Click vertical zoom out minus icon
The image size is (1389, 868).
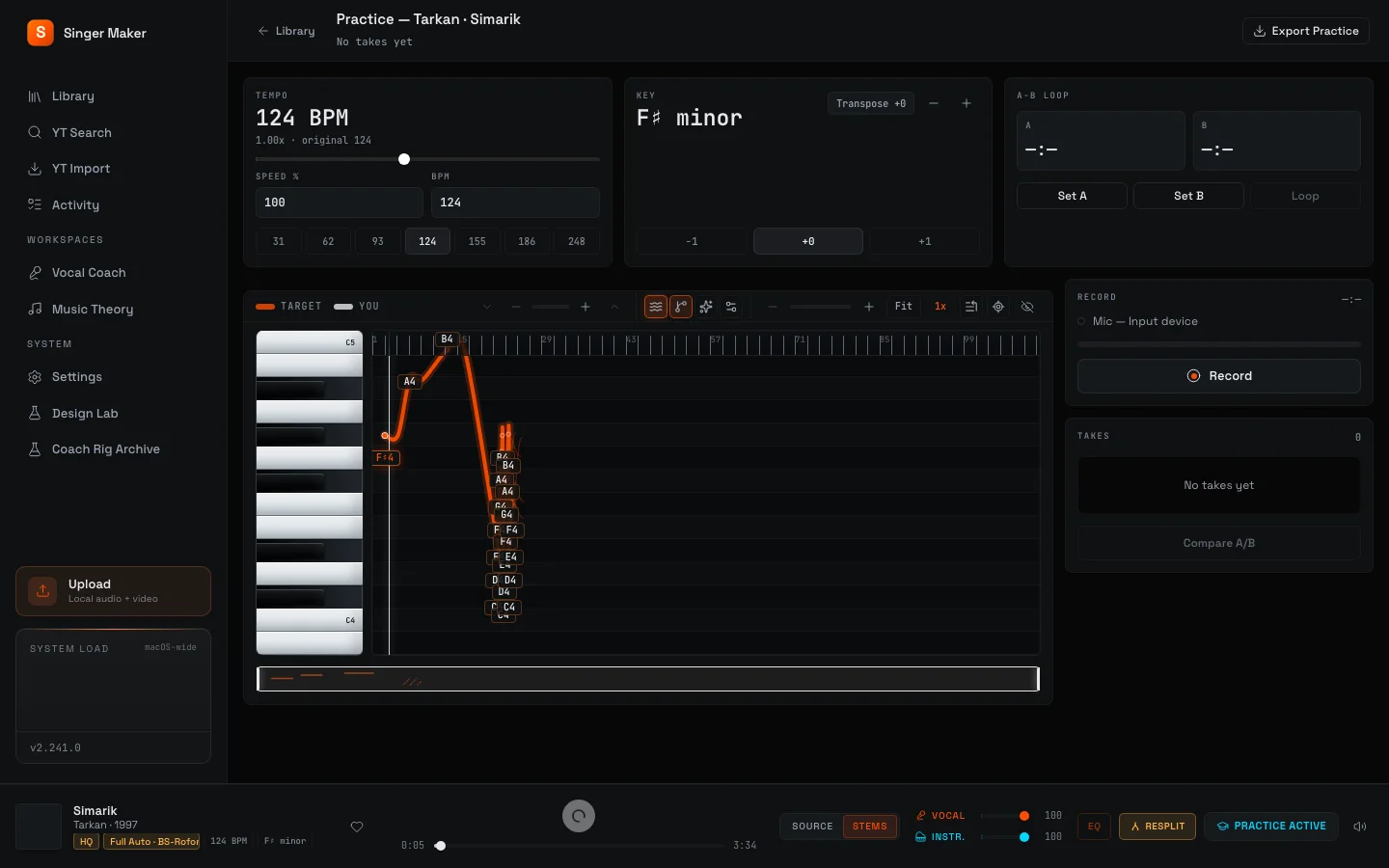tap(516, 307)
